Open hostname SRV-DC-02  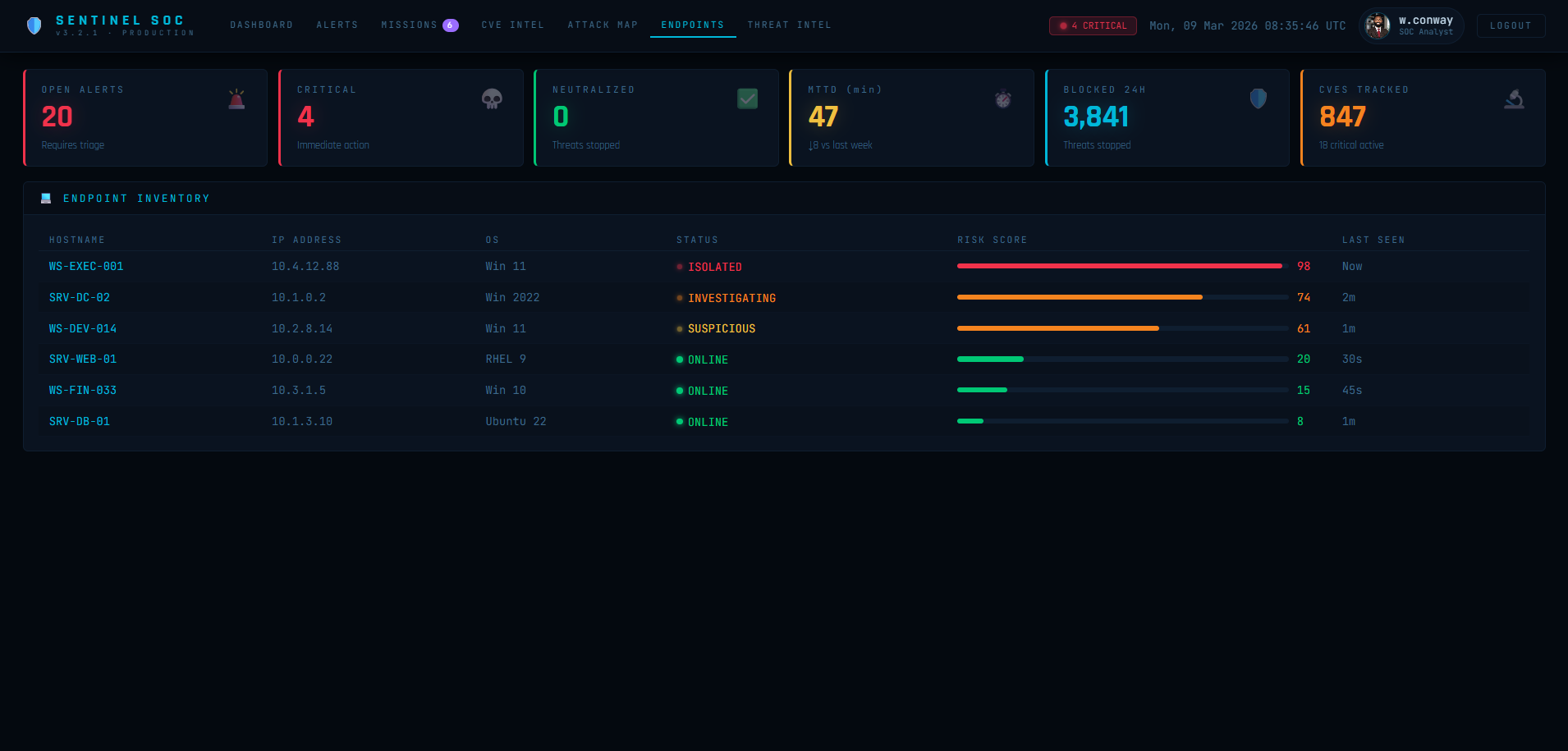coord(80,298)
